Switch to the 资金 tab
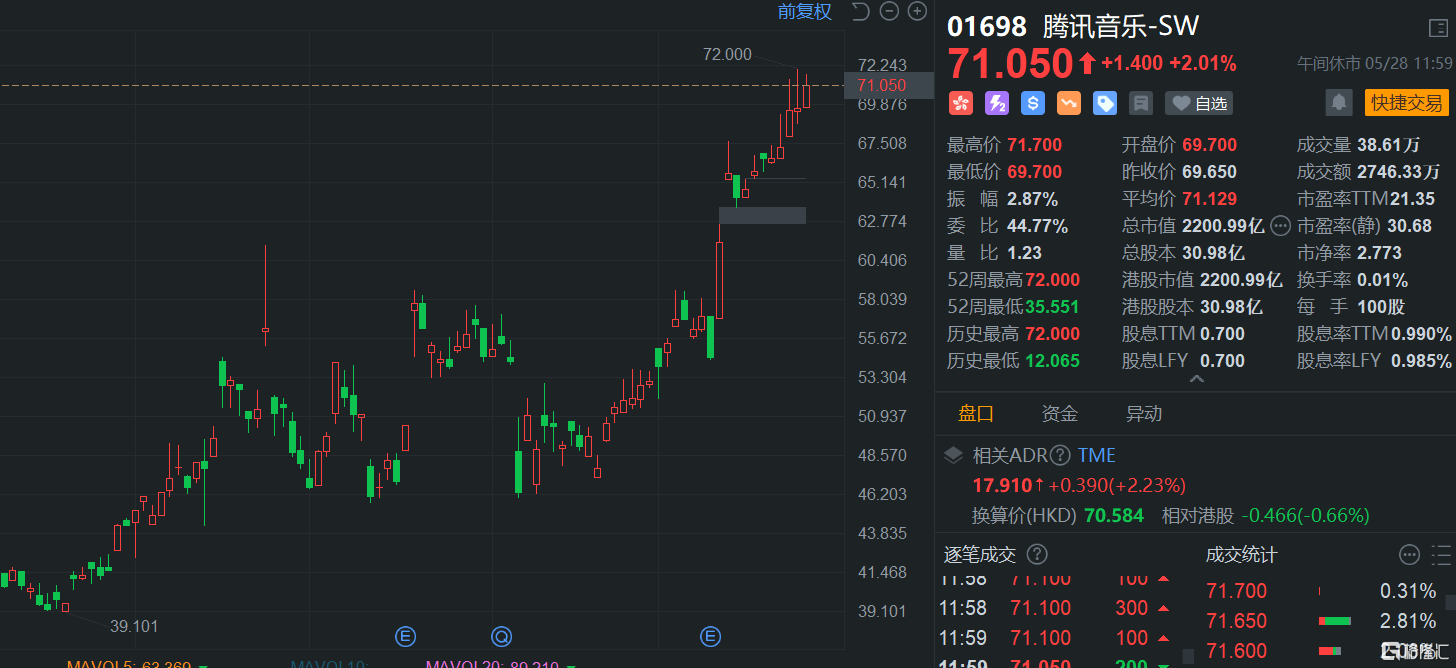The width and height of the screenshot is (1456, 668). coord(1060,414)
